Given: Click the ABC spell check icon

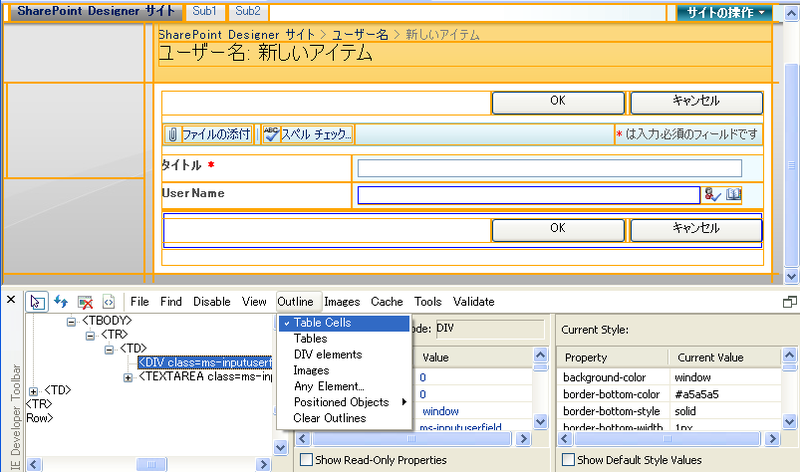Looking at the screenshot, I should point(271,135).
